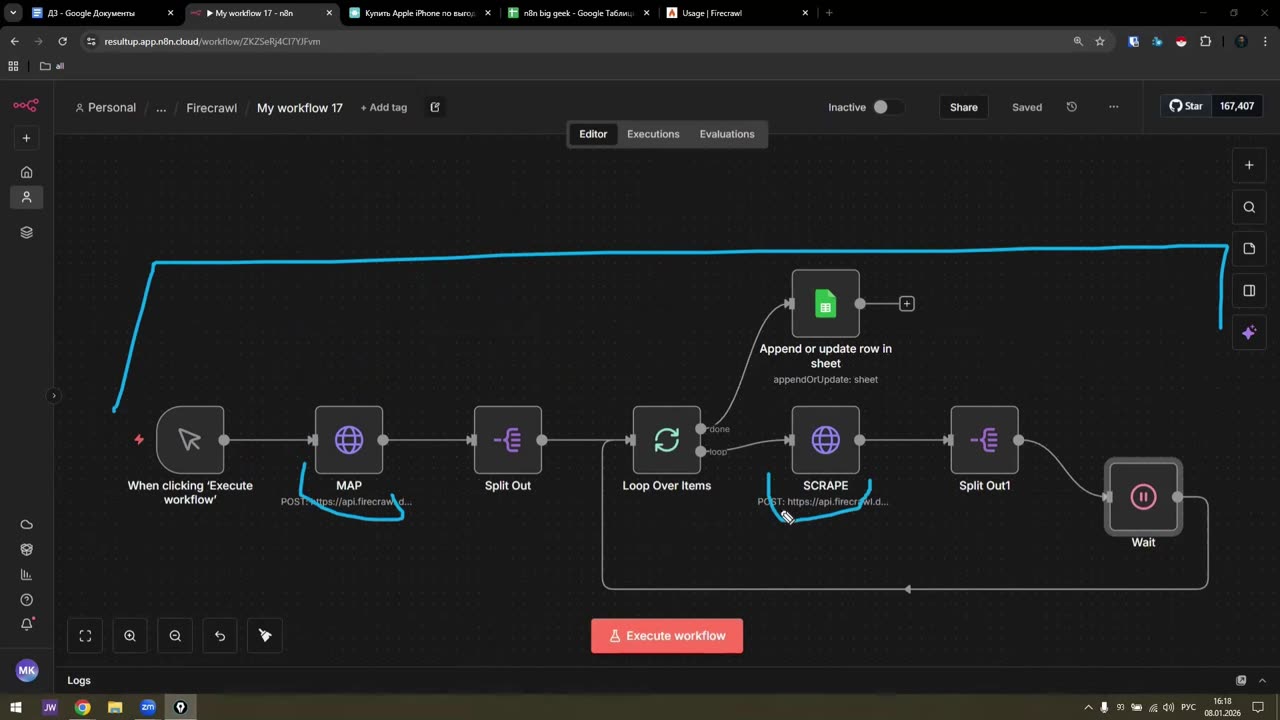1280x720 pixels.
Task: Open the Chrome tab search dropdown
Action: click(x=13, y=13)
